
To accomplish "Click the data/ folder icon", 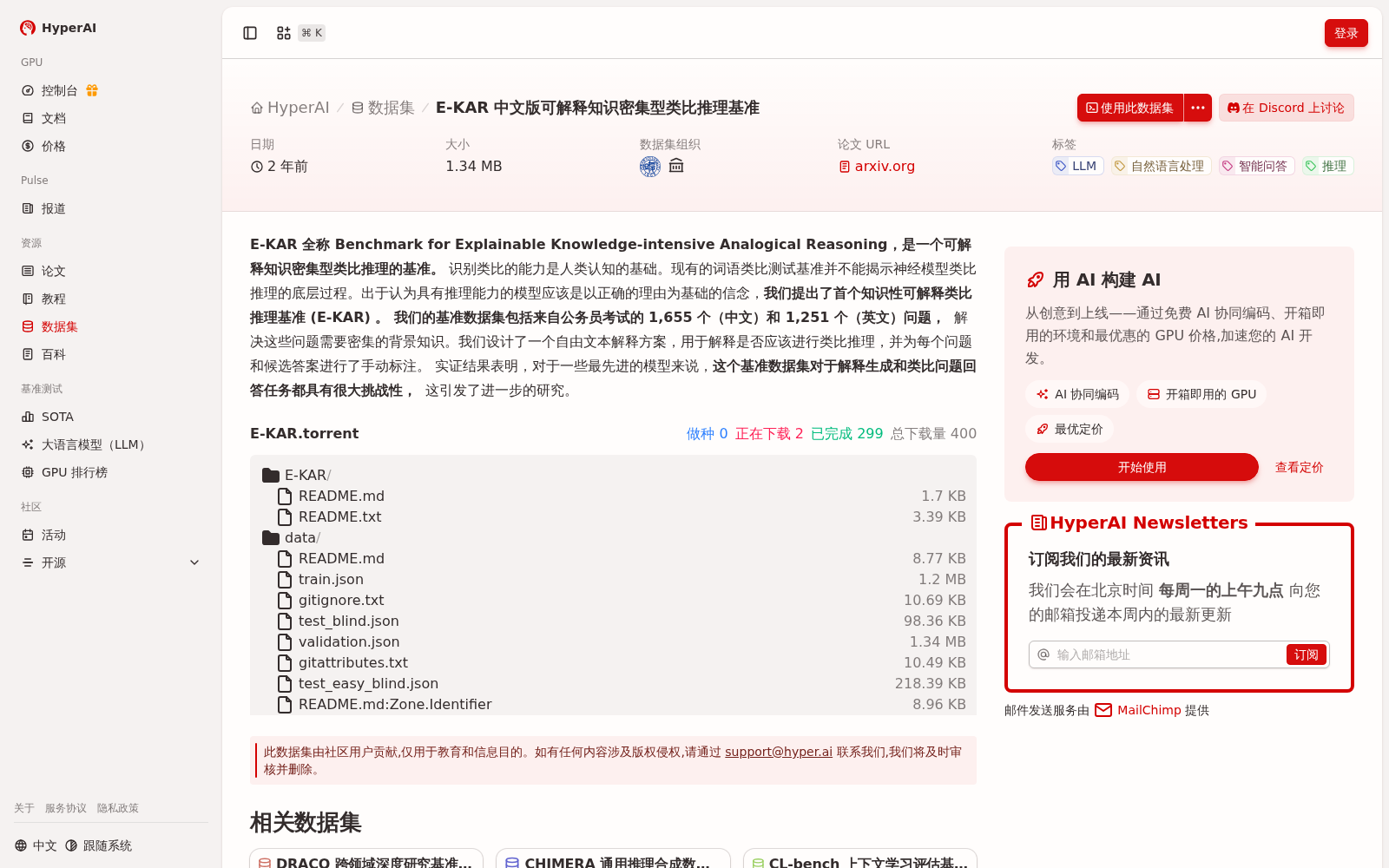I will point(271,537).
